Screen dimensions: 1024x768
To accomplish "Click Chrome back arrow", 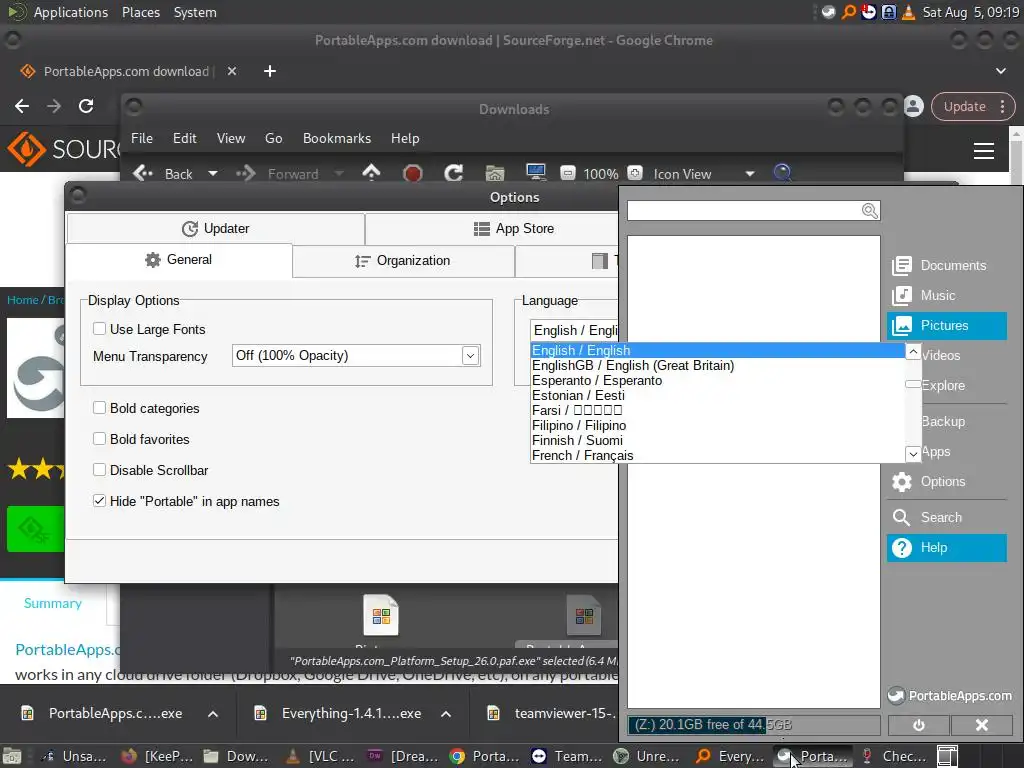I will click(22, 106).
